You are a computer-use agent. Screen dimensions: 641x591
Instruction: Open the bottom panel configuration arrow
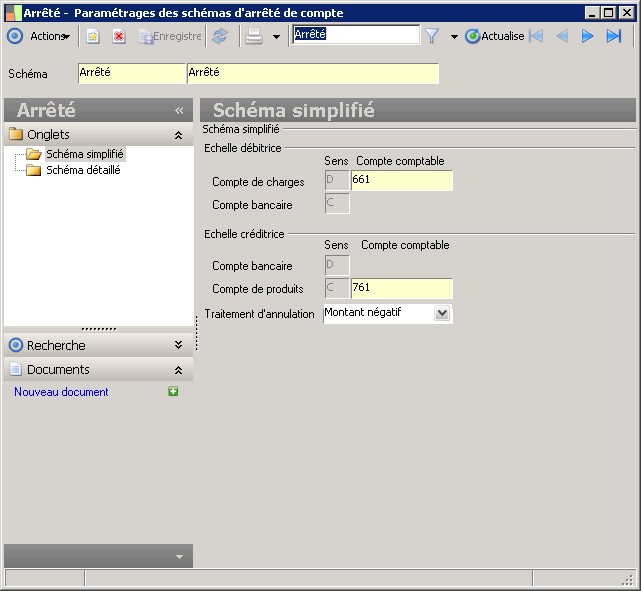pos(179,557)
